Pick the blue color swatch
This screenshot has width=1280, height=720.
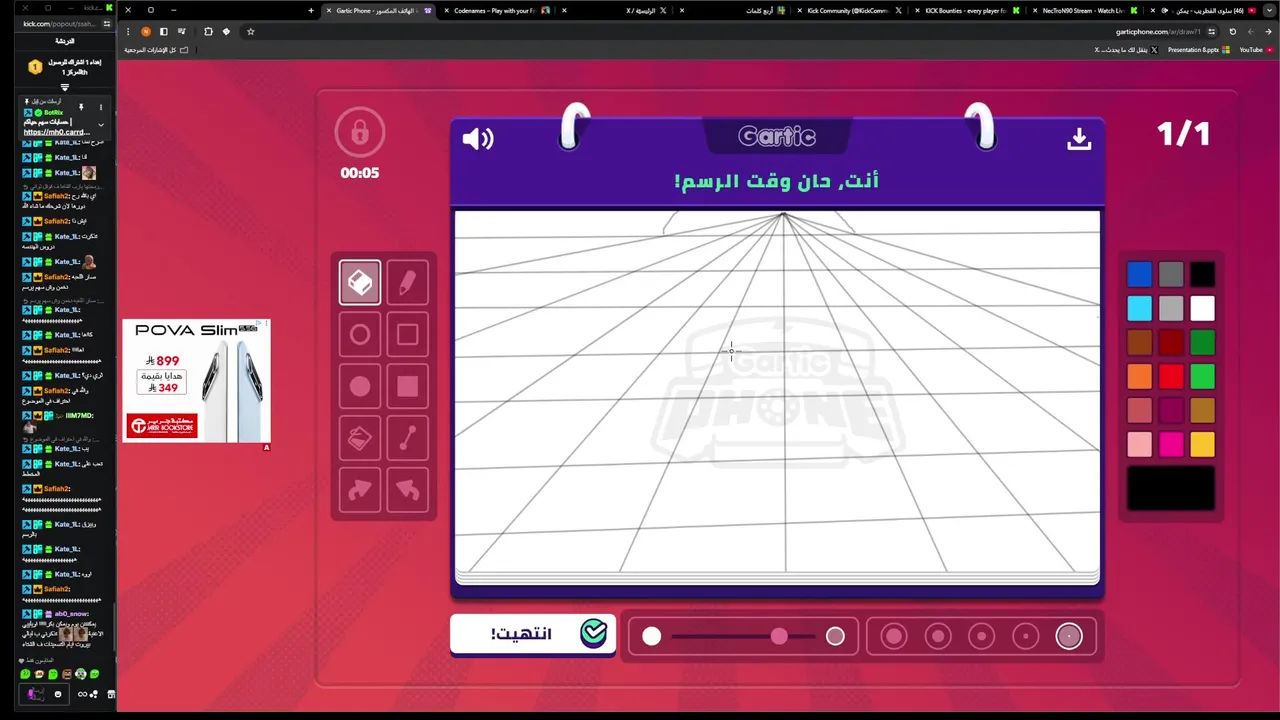(1139, 274)
